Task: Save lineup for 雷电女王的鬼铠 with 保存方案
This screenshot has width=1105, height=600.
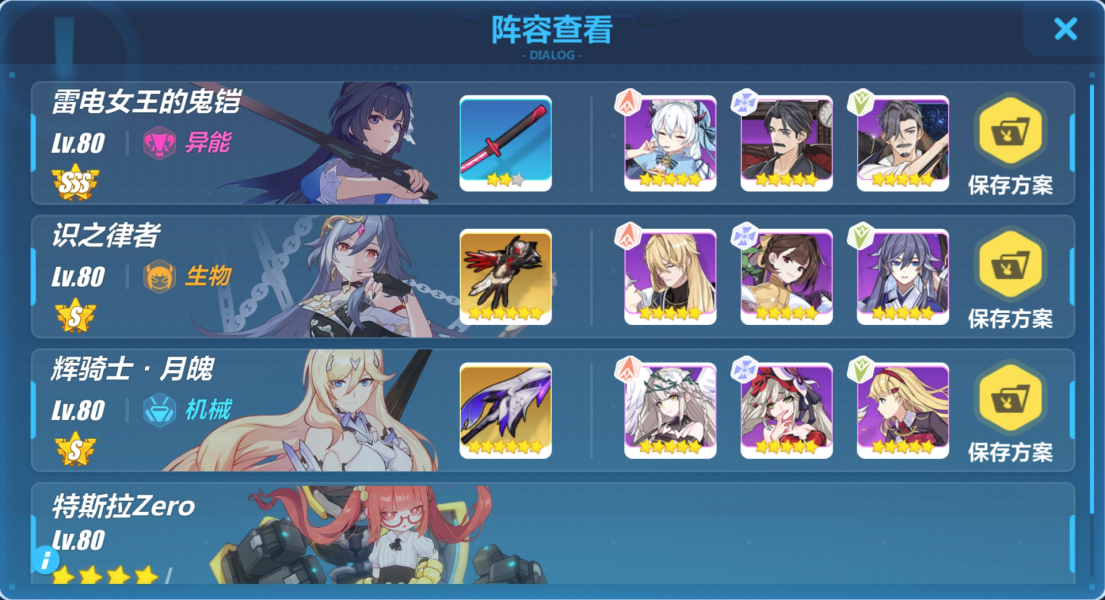Action: (x=1010, y=146)
